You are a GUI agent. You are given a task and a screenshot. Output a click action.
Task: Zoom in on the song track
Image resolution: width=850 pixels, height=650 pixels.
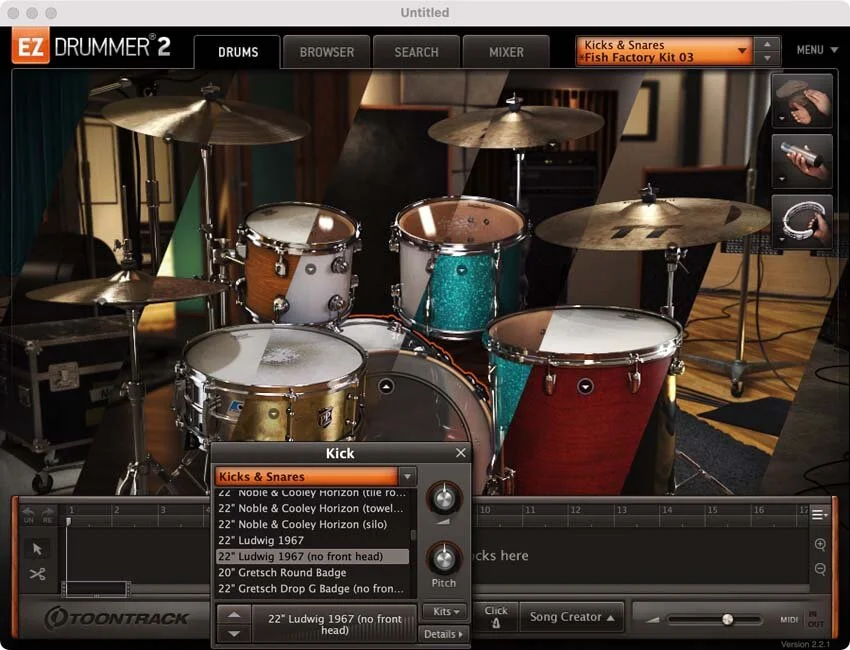[820, 545]
